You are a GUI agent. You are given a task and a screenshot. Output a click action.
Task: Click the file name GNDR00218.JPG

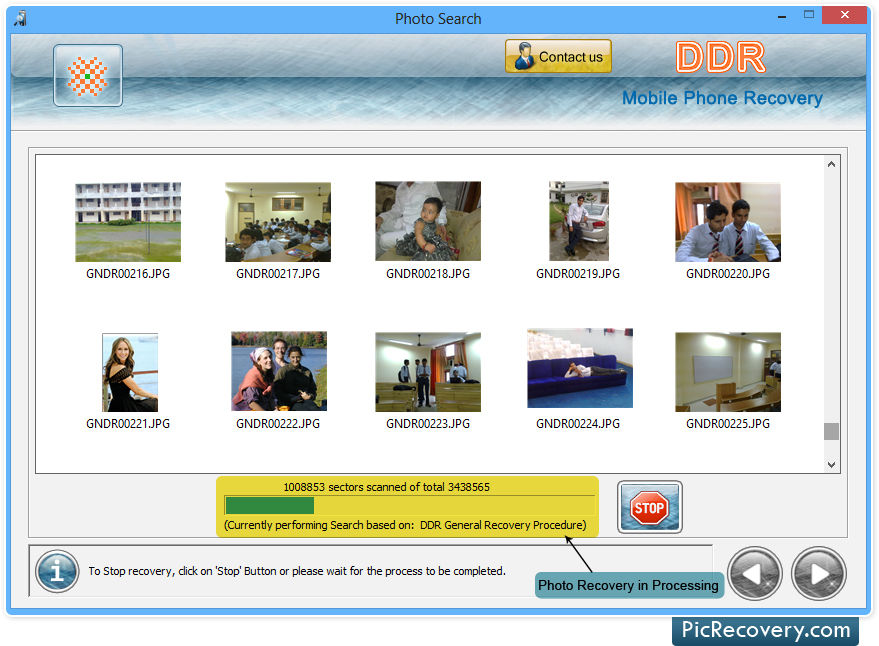pos(428,274)
